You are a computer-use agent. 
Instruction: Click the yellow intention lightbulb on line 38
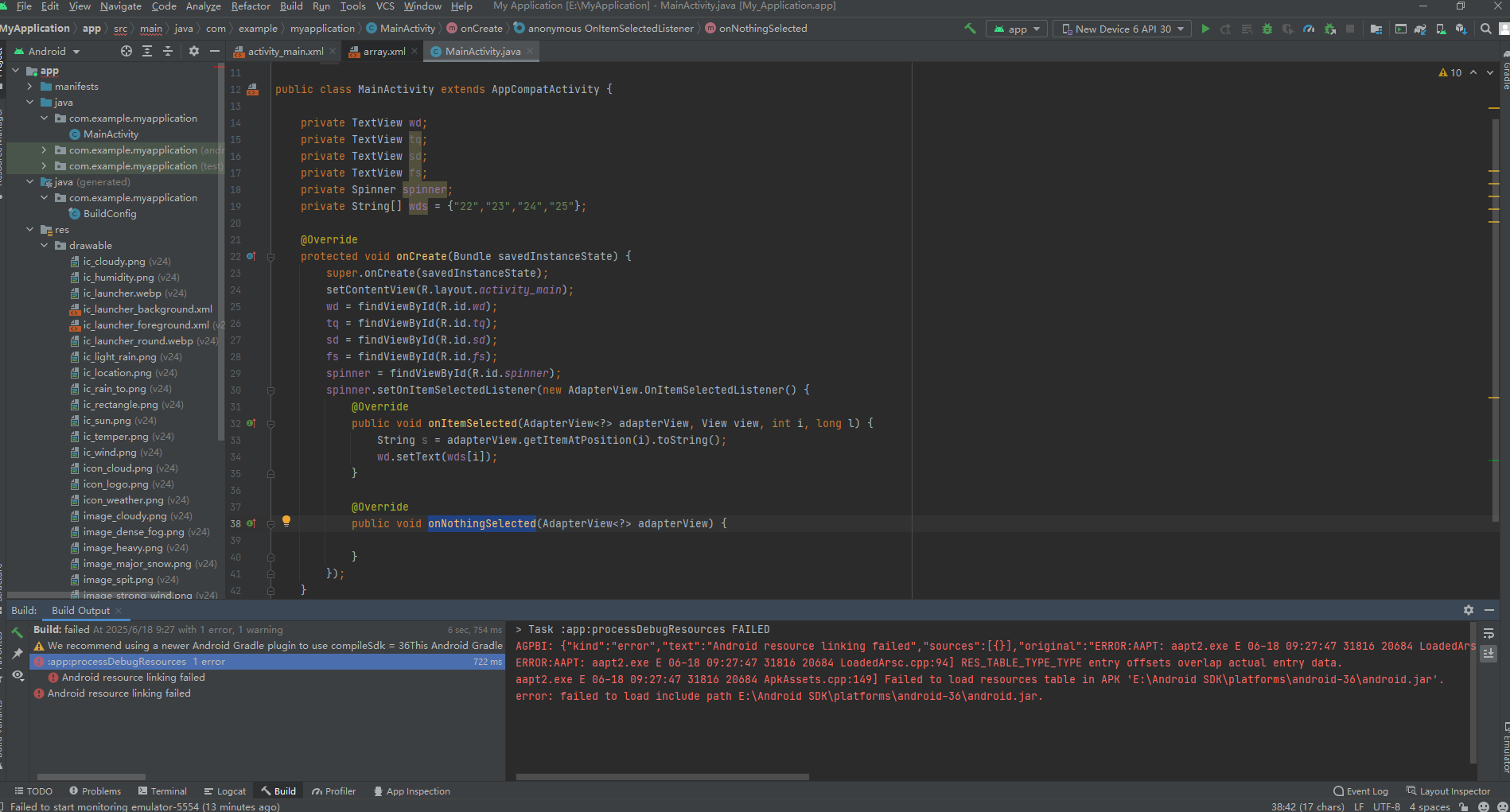pos(286,521)
